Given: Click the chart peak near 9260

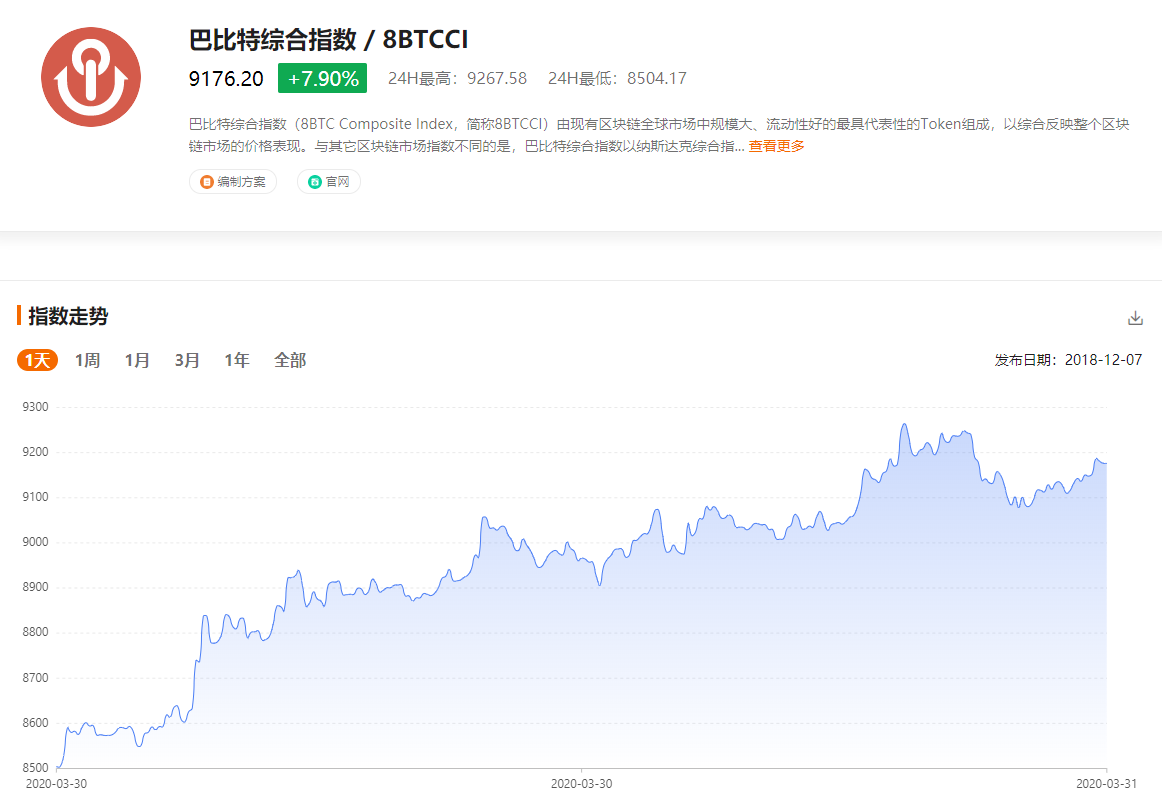Looking at the screenshot, I should point(904,425).
